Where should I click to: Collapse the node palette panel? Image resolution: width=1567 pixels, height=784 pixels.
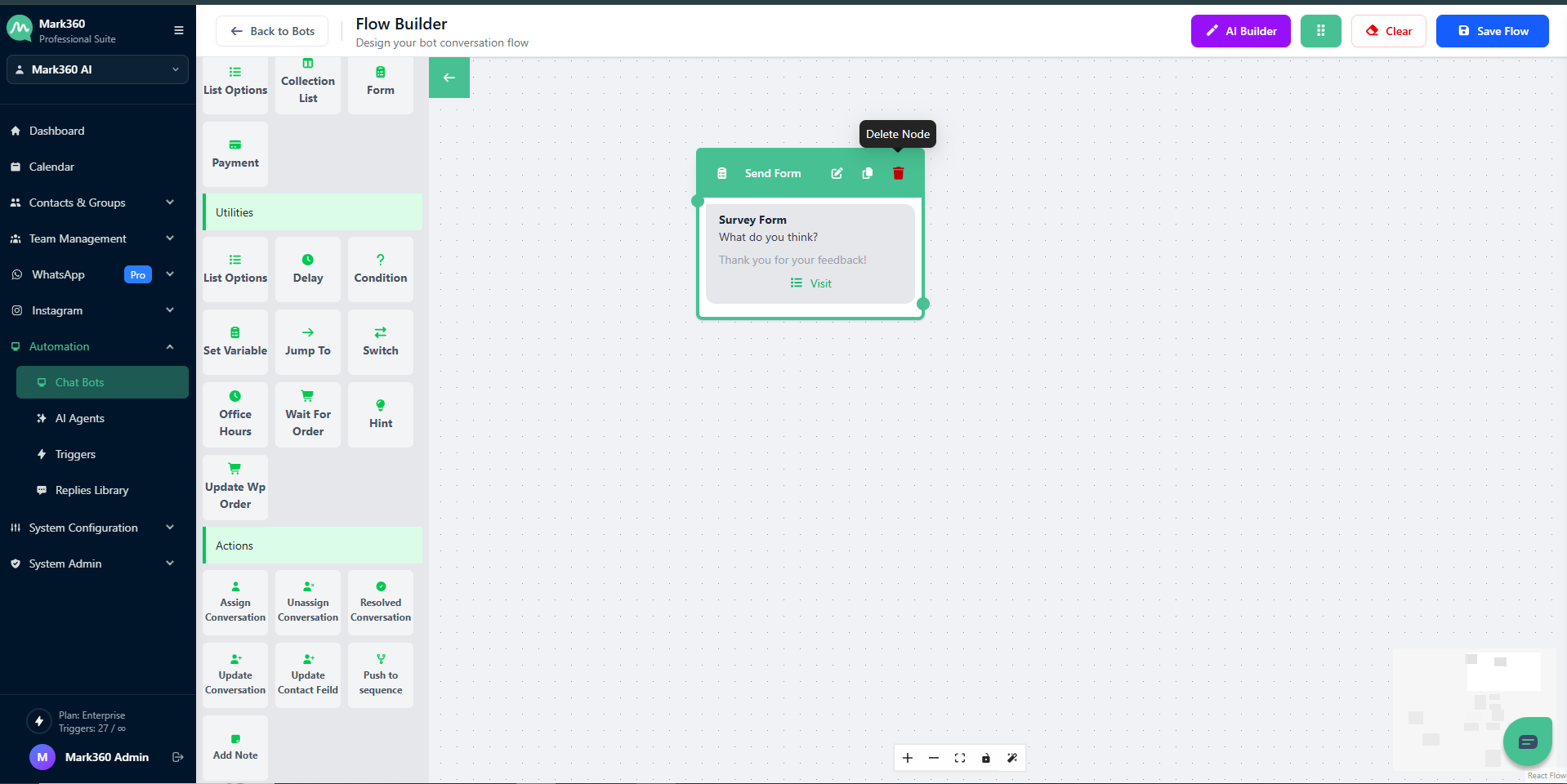pyautogui.click(x=449, y=78)
